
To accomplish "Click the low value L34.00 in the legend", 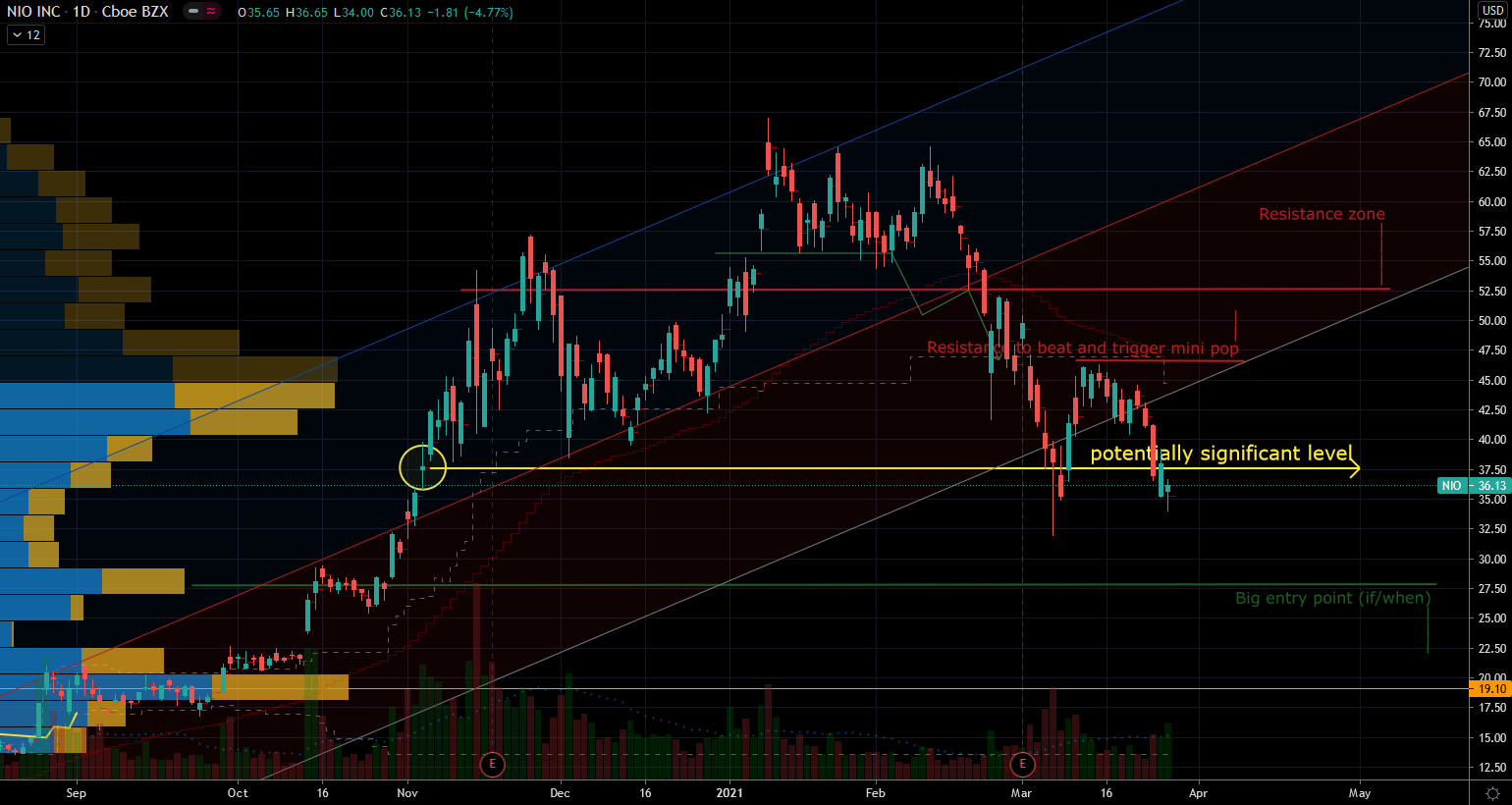I will [353, 12].
